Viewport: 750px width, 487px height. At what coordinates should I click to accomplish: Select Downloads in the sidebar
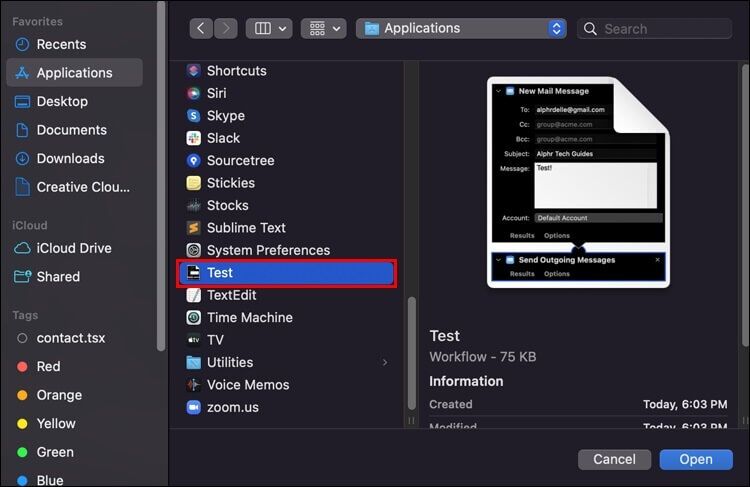[x=75, y=158]
